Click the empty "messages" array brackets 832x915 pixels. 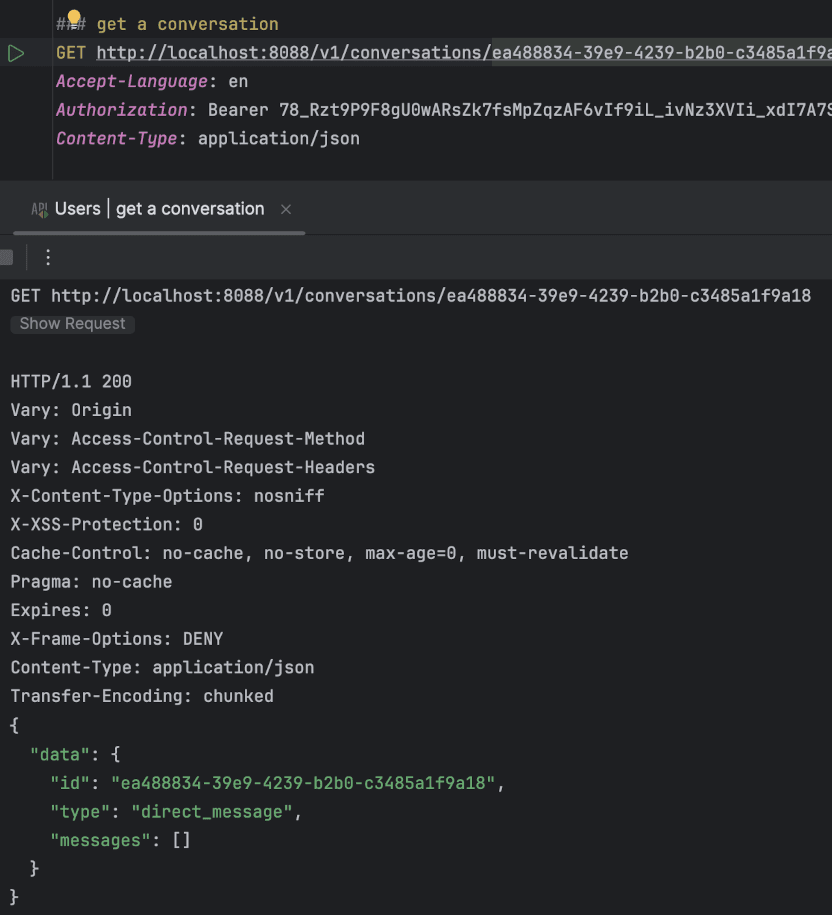[x=181, y=840]
